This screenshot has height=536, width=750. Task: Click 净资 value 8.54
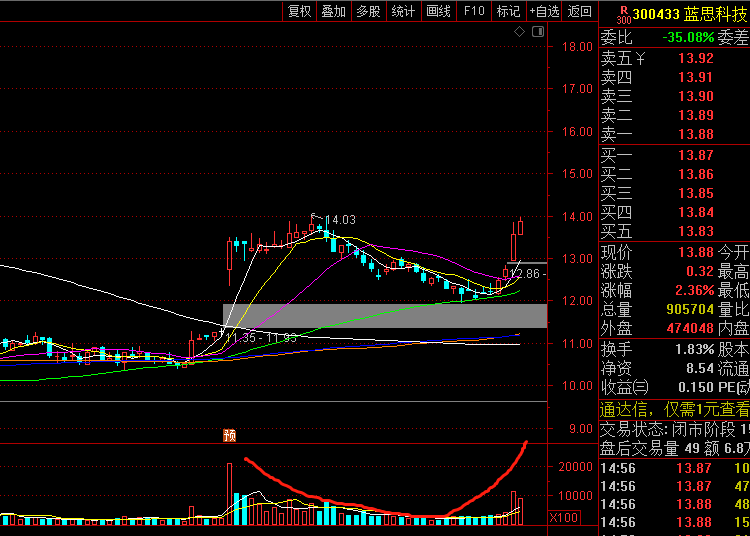(x=700, y=369)
